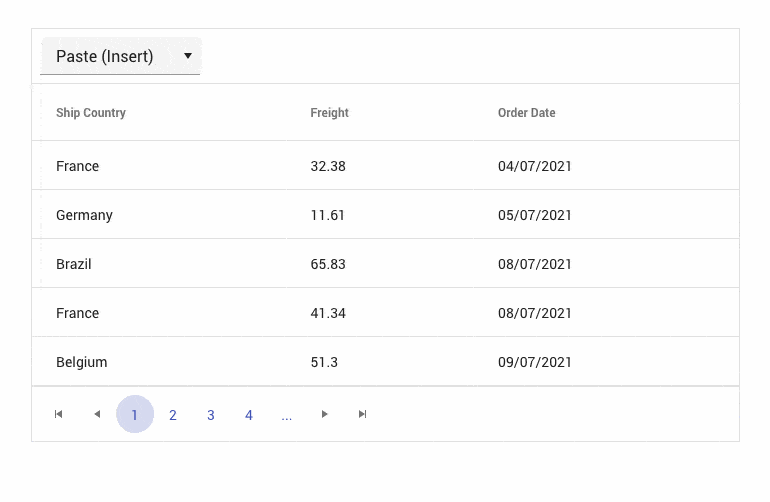This screenshot has width=770, height=502.
Task: Go to the first page icon
Action: click(59, 414)
